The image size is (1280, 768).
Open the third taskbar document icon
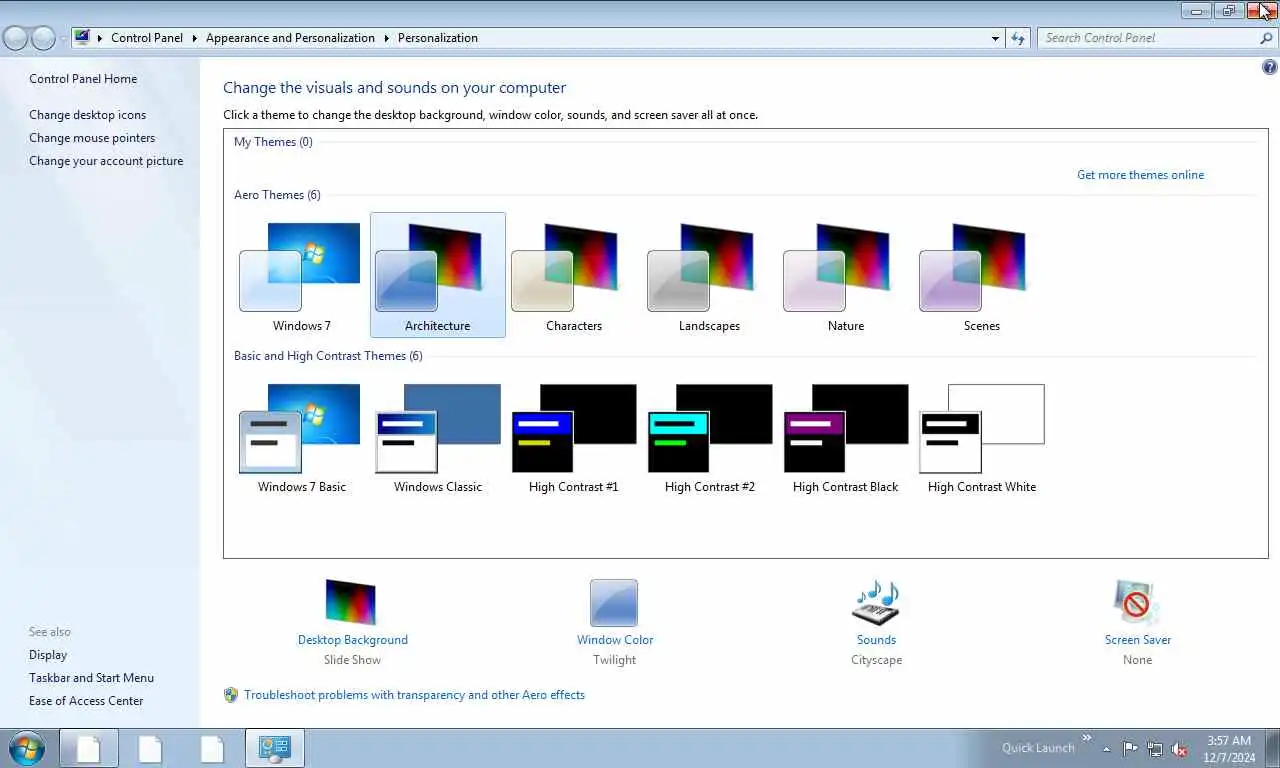[212, 748]
